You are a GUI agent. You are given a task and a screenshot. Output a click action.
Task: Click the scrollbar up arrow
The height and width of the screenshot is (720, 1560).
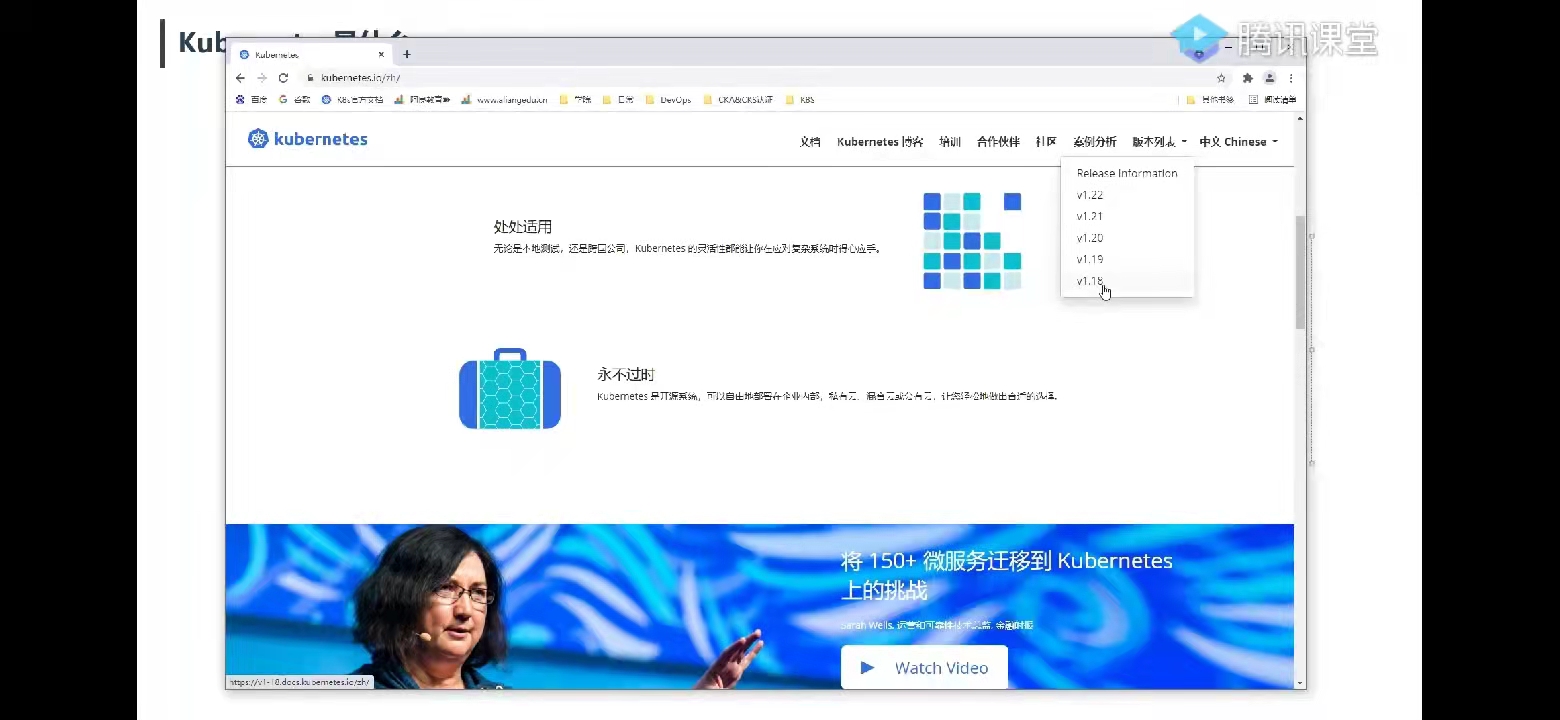tap(1300, 119)
